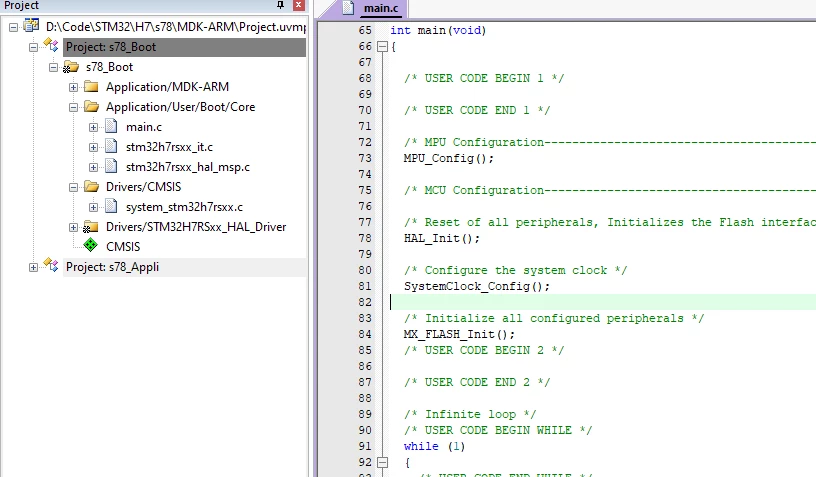The height and width of the screenshot is (477, 816).
Task: Click the main.c file icon in tree
Action: [x=111, y=126]
